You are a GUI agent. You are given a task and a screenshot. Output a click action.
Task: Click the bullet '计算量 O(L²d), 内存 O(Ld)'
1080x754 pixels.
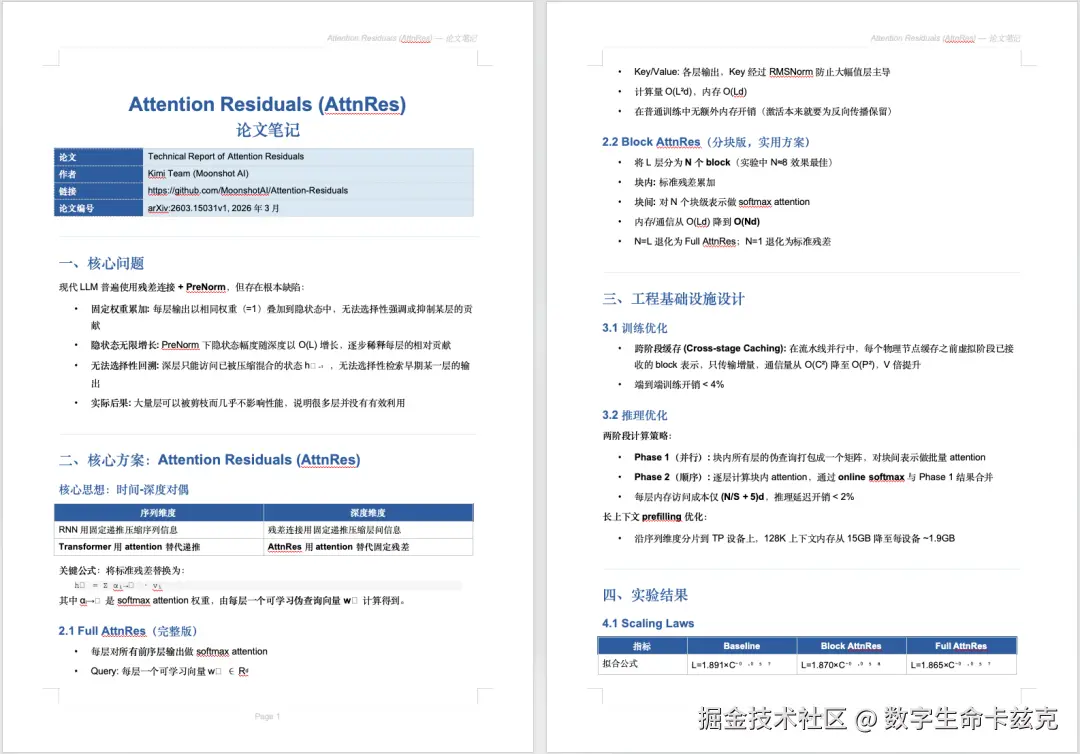tap(690, 92)
